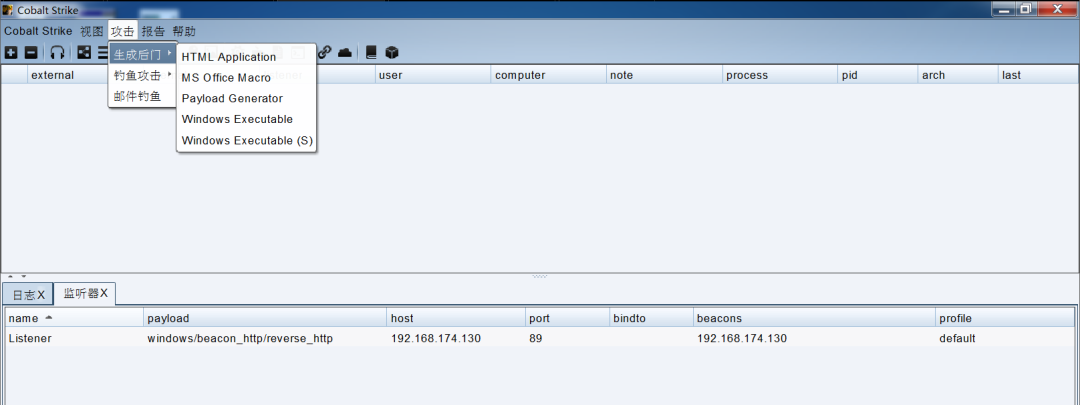
Task: Choose 邮件钓鱼 from the attack menu
Action: click(143, 96)
